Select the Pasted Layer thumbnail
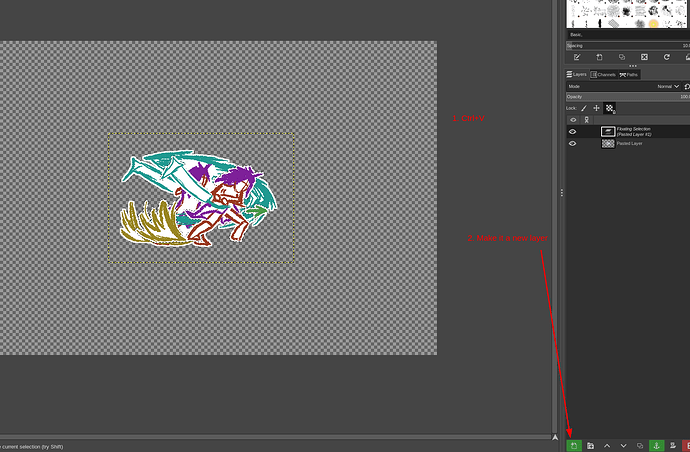690x452 pixels. pyautogui.click(x=608, y=143)
